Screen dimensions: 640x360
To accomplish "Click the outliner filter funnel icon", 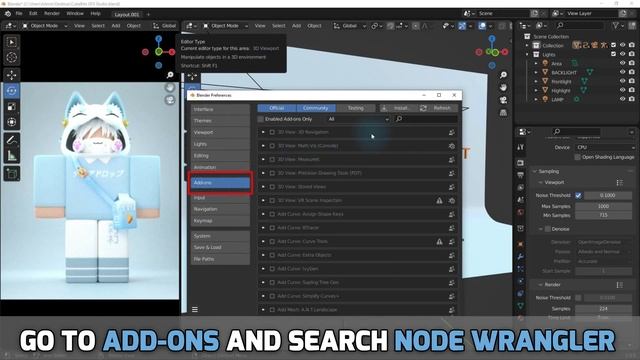I will [616, 25].
